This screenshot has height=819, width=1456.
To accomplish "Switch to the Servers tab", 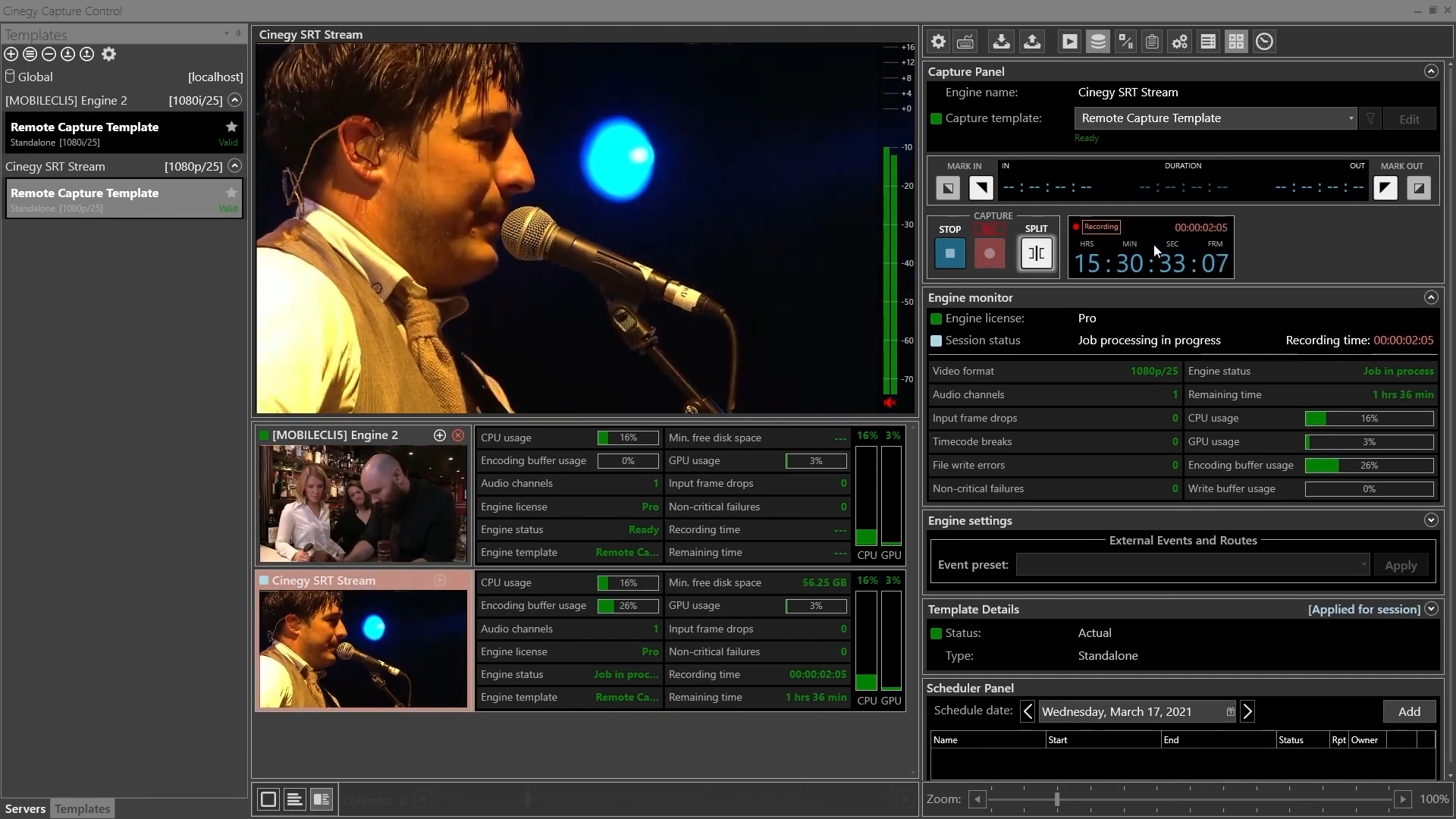I will coord(26,808).
